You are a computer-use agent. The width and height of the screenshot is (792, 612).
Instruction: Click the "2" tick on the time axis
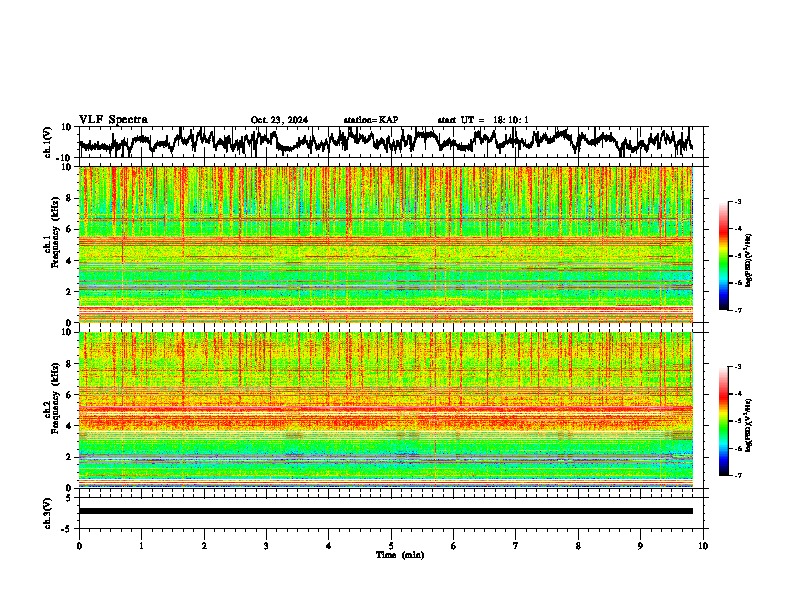(204, 546)
